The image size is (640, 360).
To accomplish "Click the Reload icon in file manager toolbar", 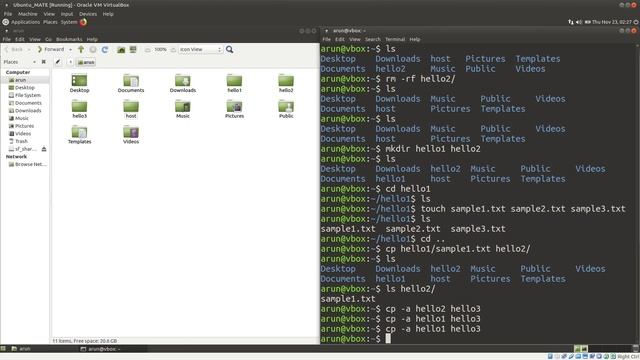I will click(x=105, y=49).
